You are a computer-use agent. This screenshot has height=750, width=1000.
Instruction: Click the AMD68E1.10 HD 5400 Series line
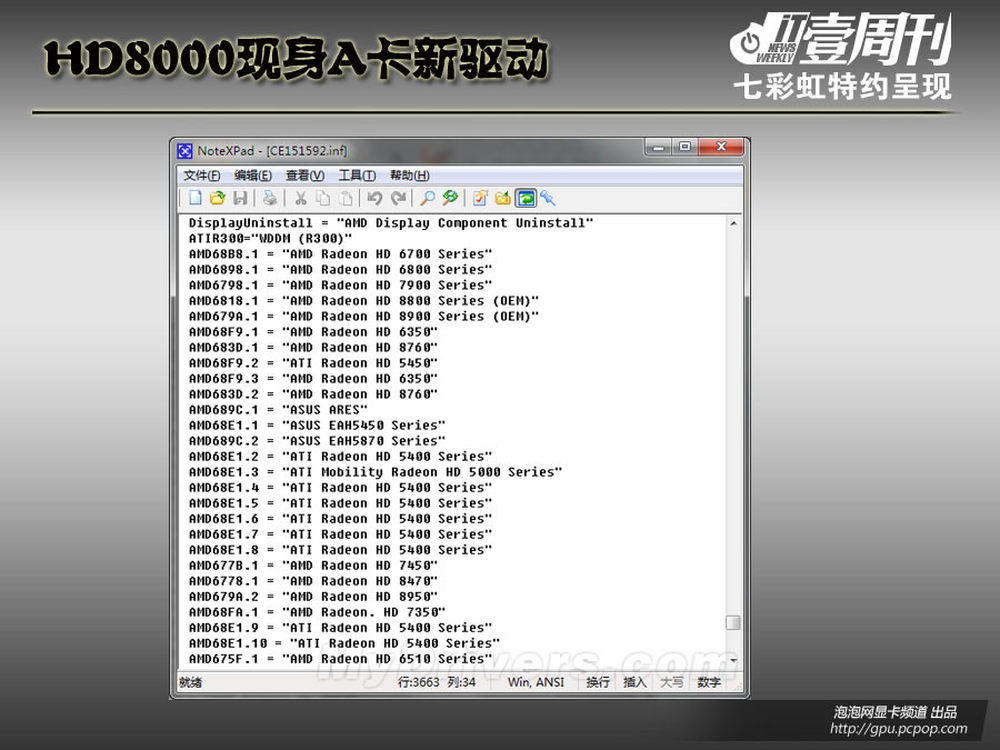coord(344,643)
